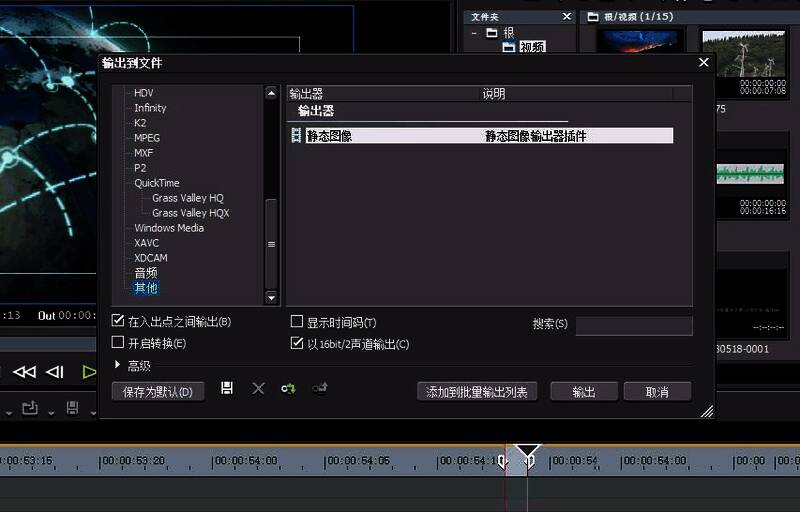Toggle 以16bit/2声道输出 checkbox
800x512 pixels.
pyautogui.click(x=296, y=343)
